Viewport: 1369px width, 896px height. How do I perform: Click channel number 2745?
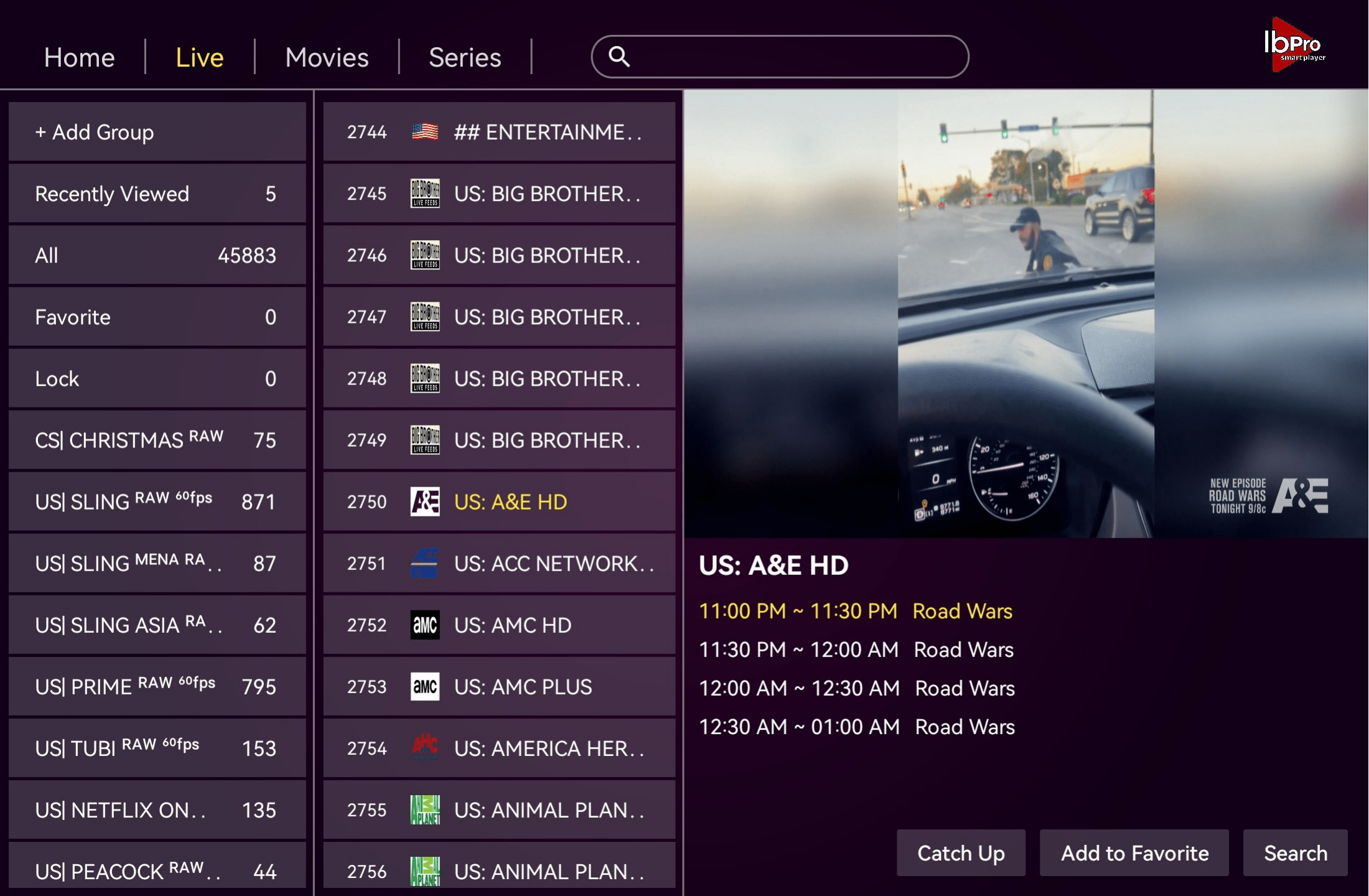[x=367, y=194]
